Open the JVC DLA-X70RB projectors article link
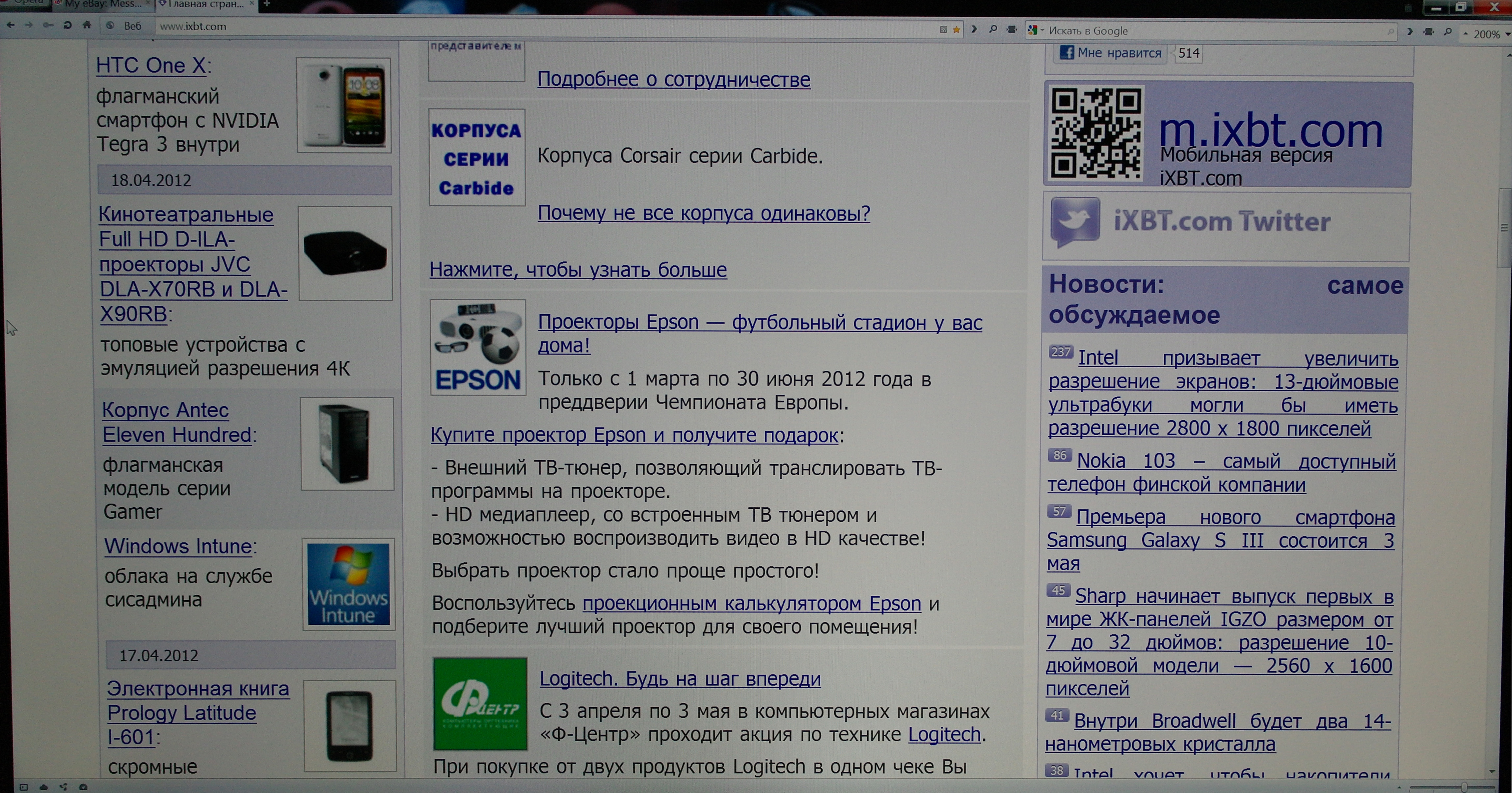The width and height of the screenshot is (1512, 793). coord(193,264)
